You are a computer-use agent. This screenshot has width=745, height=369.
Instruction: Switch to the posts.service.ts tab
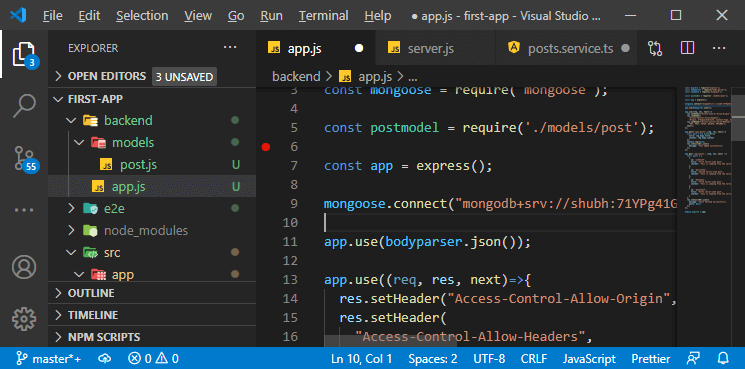click(x=566, y=48)
